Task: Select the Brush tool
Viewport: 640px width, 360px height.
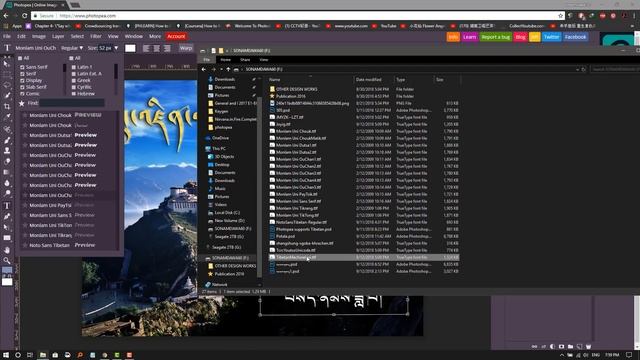Action: [7, 140]
